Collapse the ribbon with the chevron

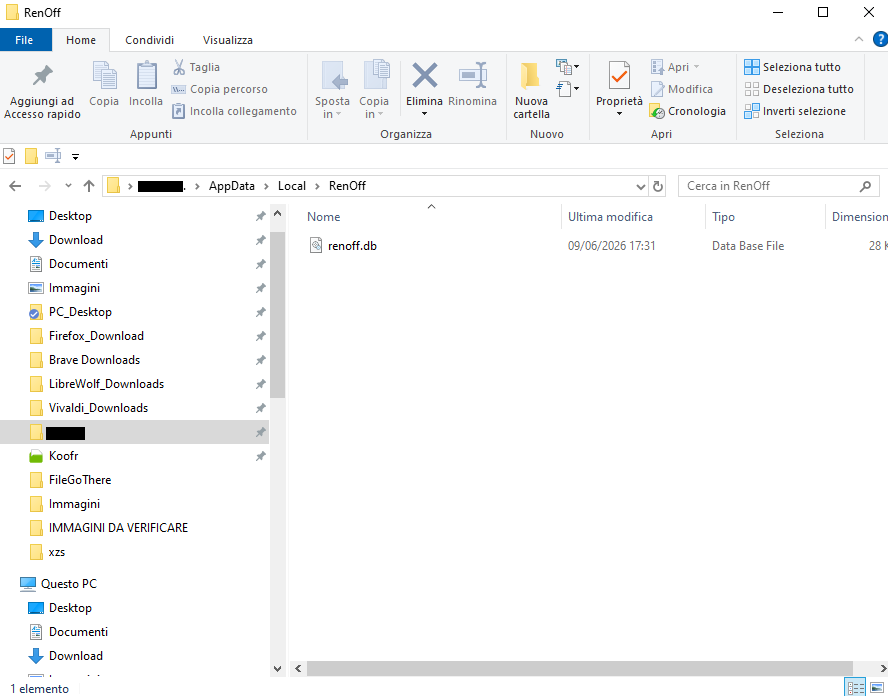click(859, 39)
